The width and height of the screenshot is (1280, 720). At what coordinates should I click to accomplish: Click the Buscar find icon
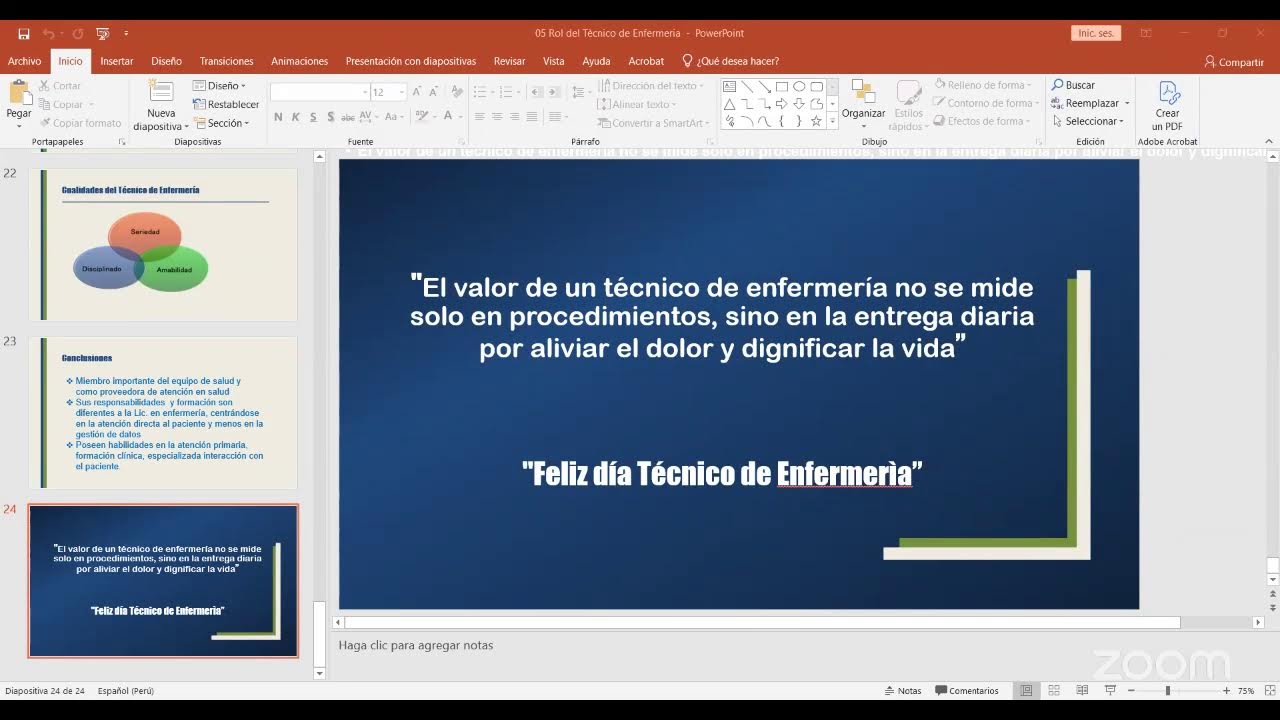pyautogui.click(x=1057, y=85)
